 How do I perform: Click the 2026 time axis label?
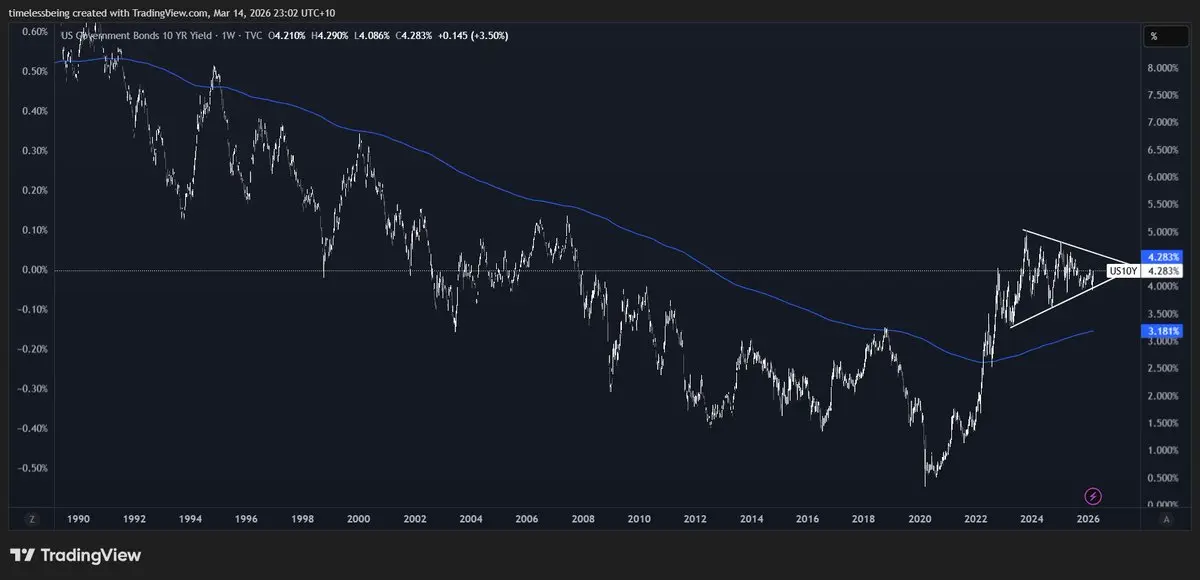tap(1088, 519)
